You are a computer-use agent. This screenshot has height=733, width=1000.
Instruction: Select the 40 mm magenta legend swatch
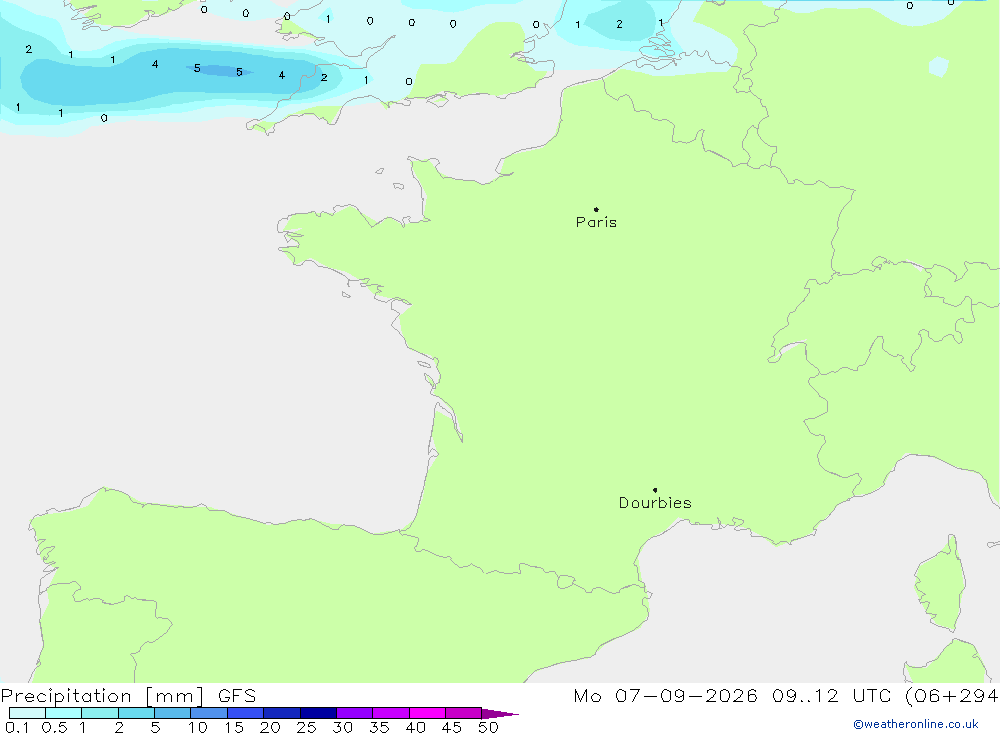point(427,713)
